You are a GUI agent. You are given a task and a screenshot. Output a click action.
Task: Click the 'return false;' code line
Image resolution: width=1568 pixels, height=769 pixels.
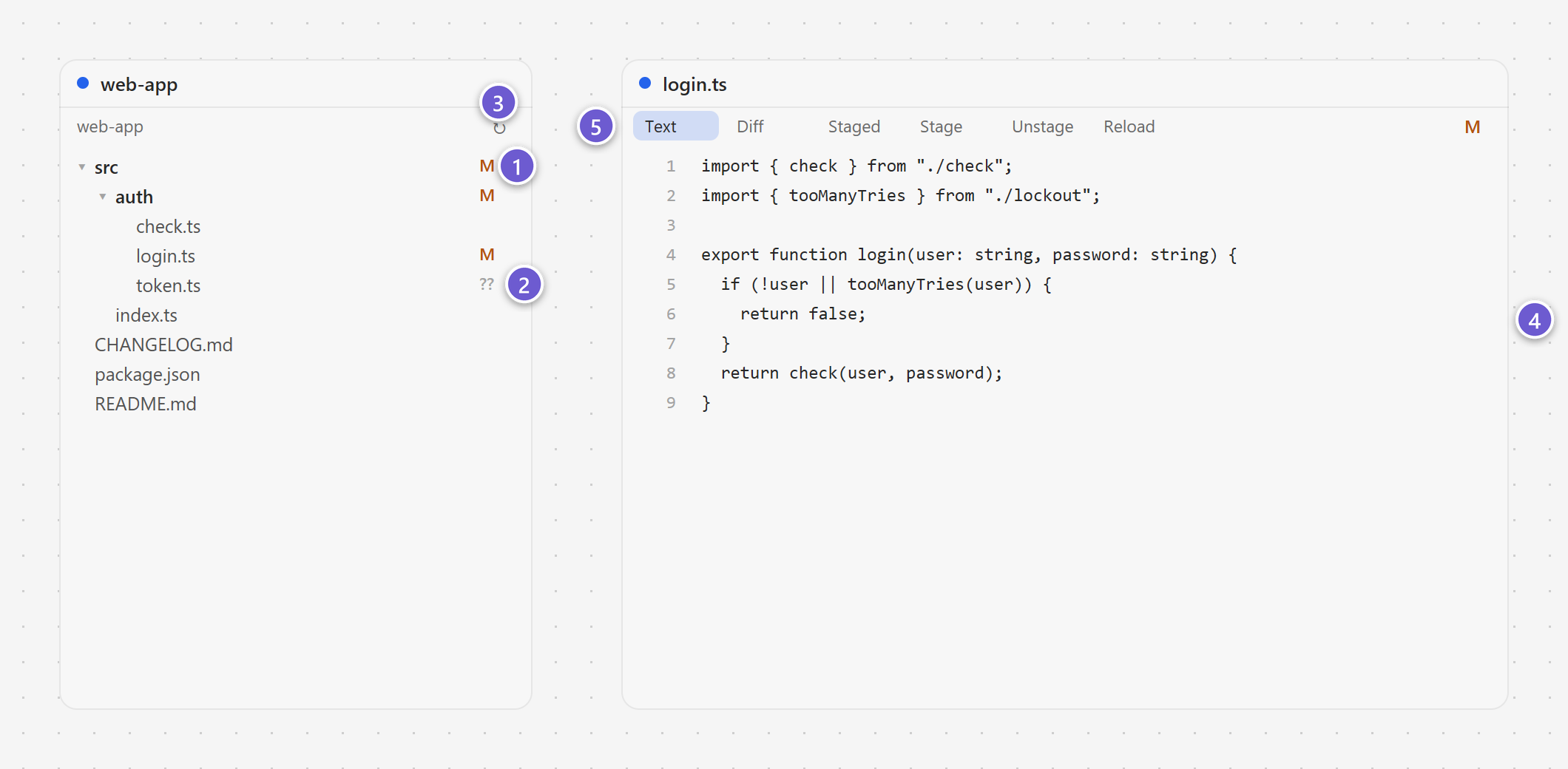[x=802, y=314]
